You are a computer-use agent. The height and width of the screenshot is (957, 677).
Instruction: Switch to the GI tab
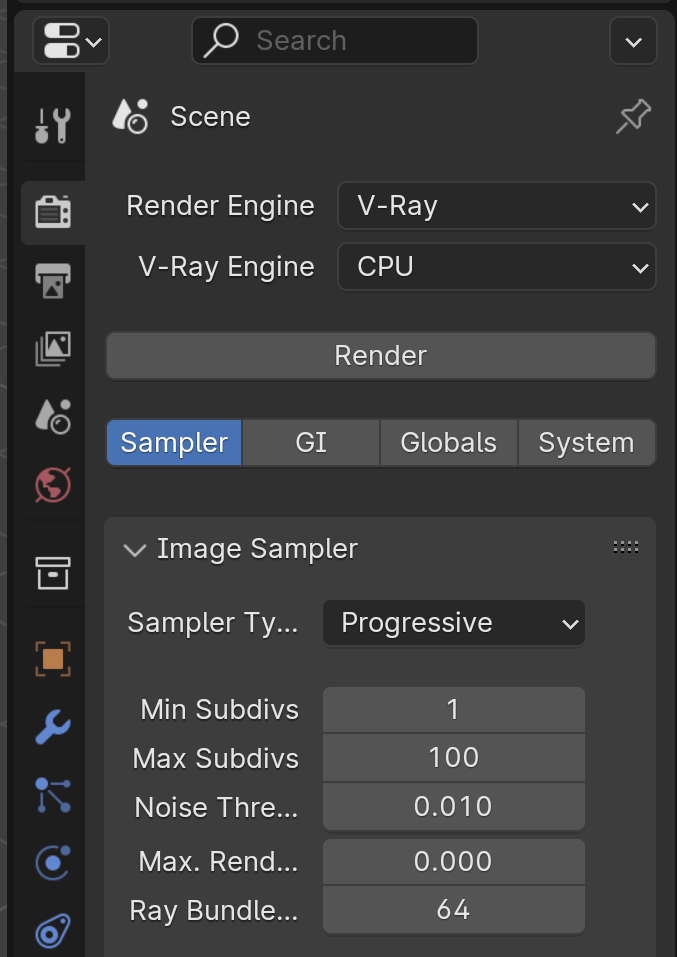(x=311, y=442)
